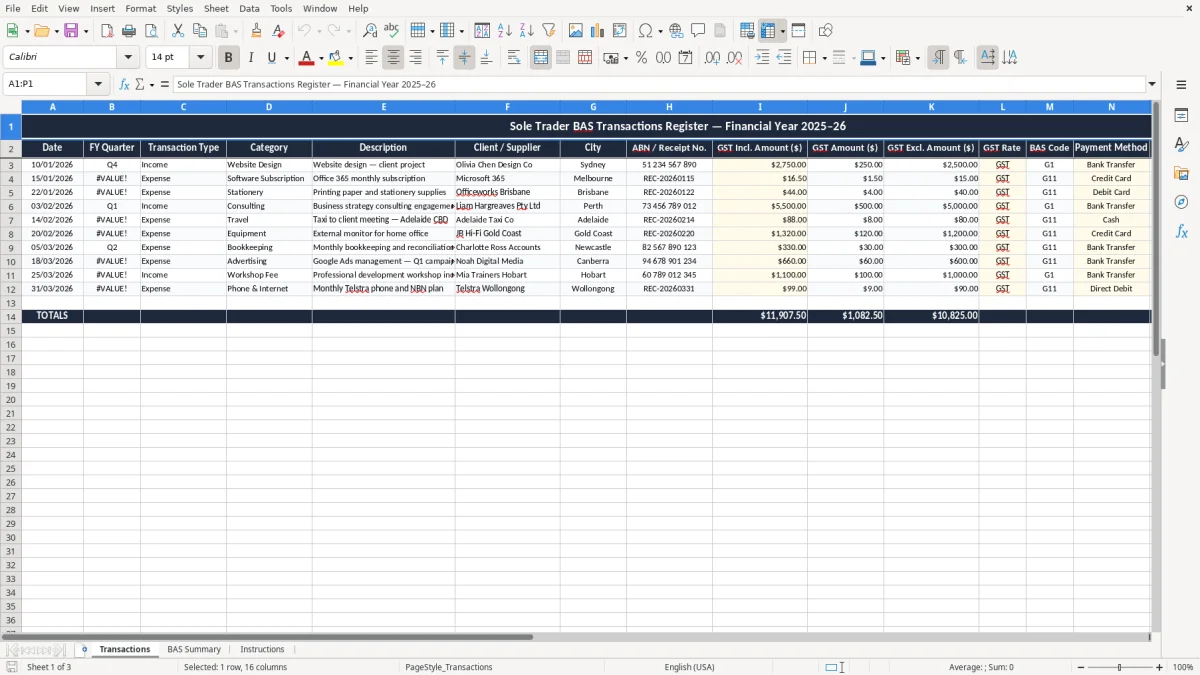
Task: Open the Styles panel in the sidebar
Action: (x=1181, y=145)
